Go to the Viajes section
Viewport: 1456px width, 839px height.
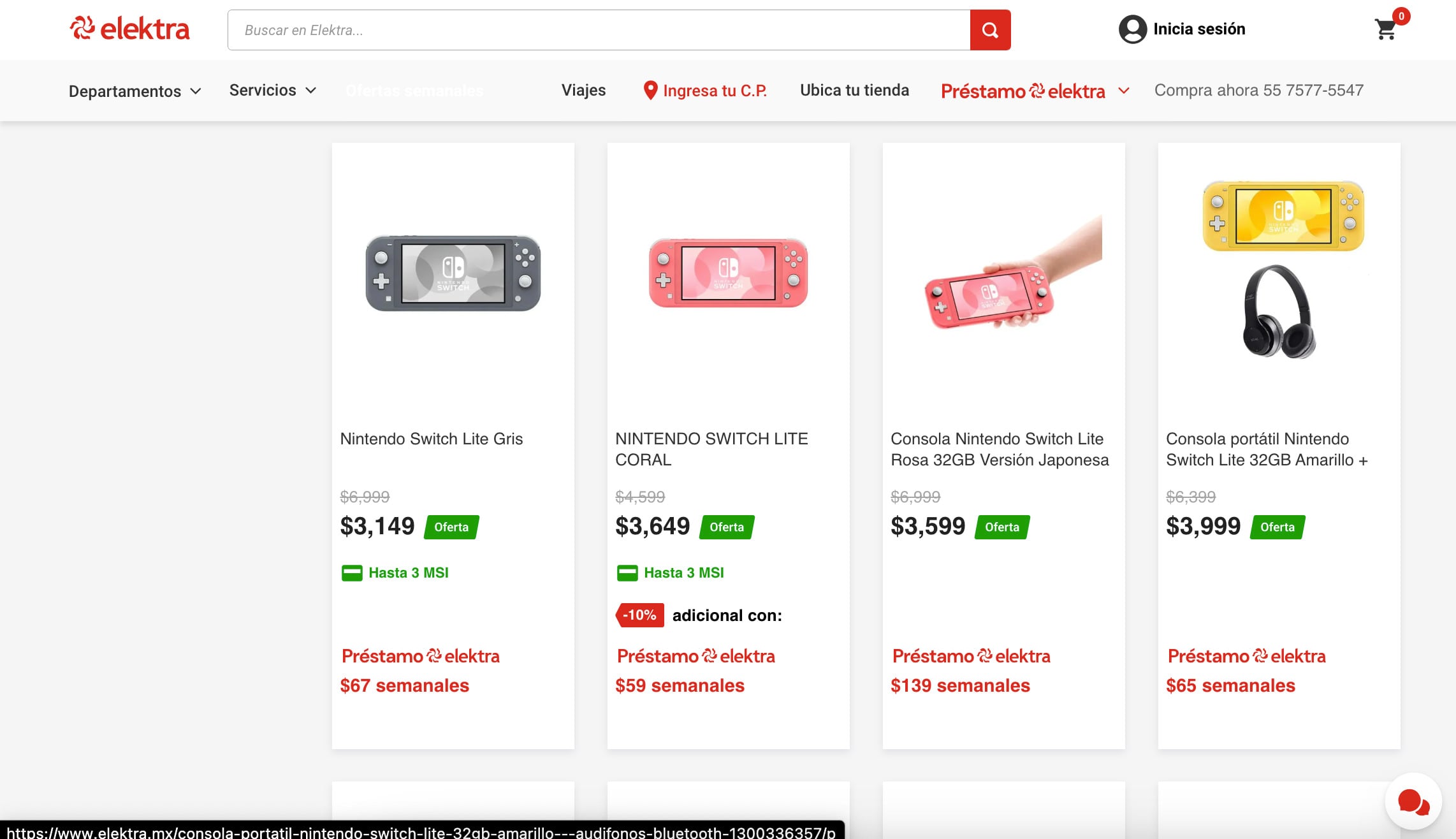point(583,91)
